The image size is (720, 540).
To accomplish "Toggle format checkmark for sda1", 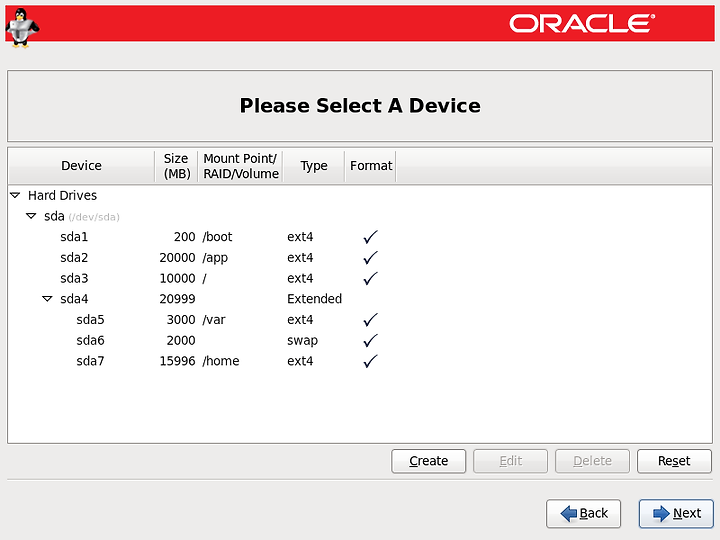I will pyautogui.click(x=370, y=237).
